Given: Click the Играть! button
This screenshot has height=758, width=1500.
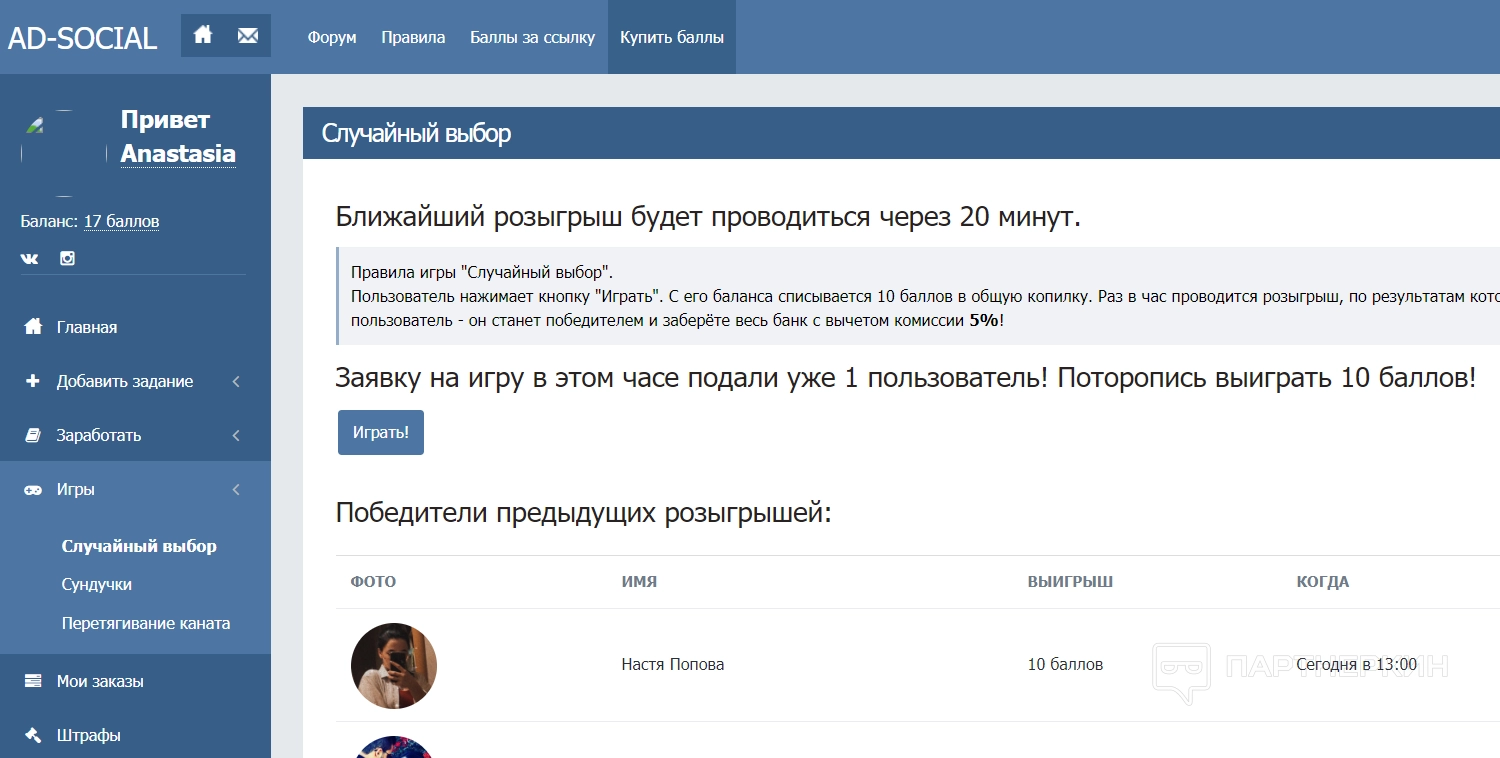Looking at the screenshot, I should tap(381, 432).
